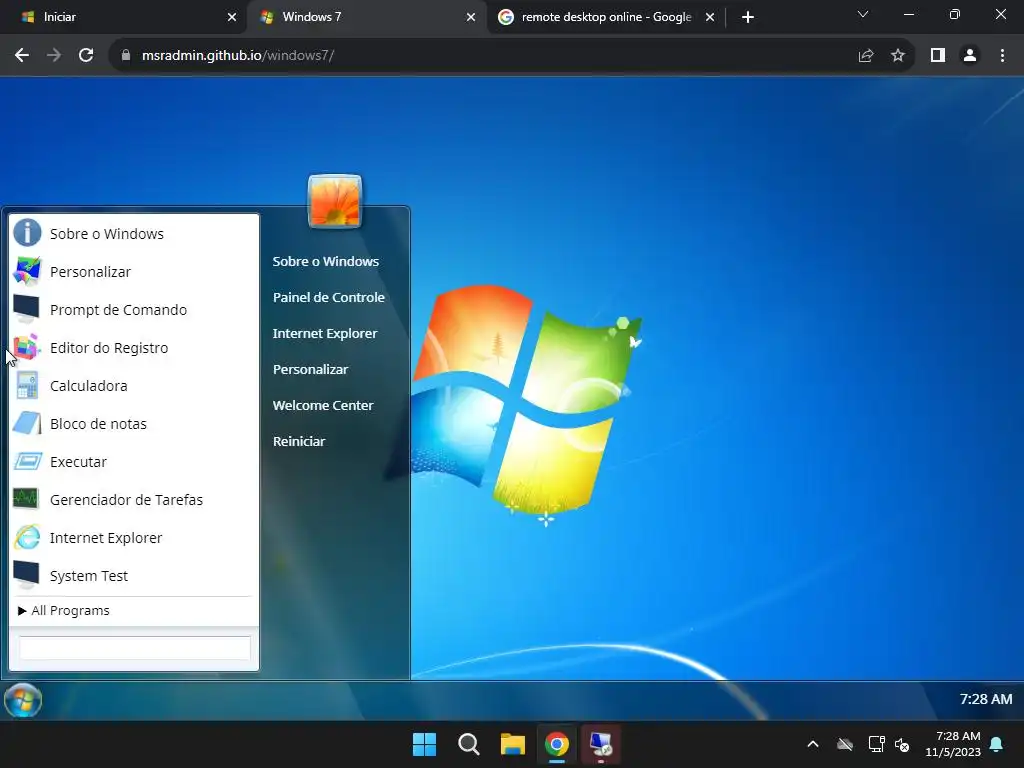The height and width of the screenshot is (768, 1024).
Task: Bookmark this page with star icon
Action: point(898,56)
